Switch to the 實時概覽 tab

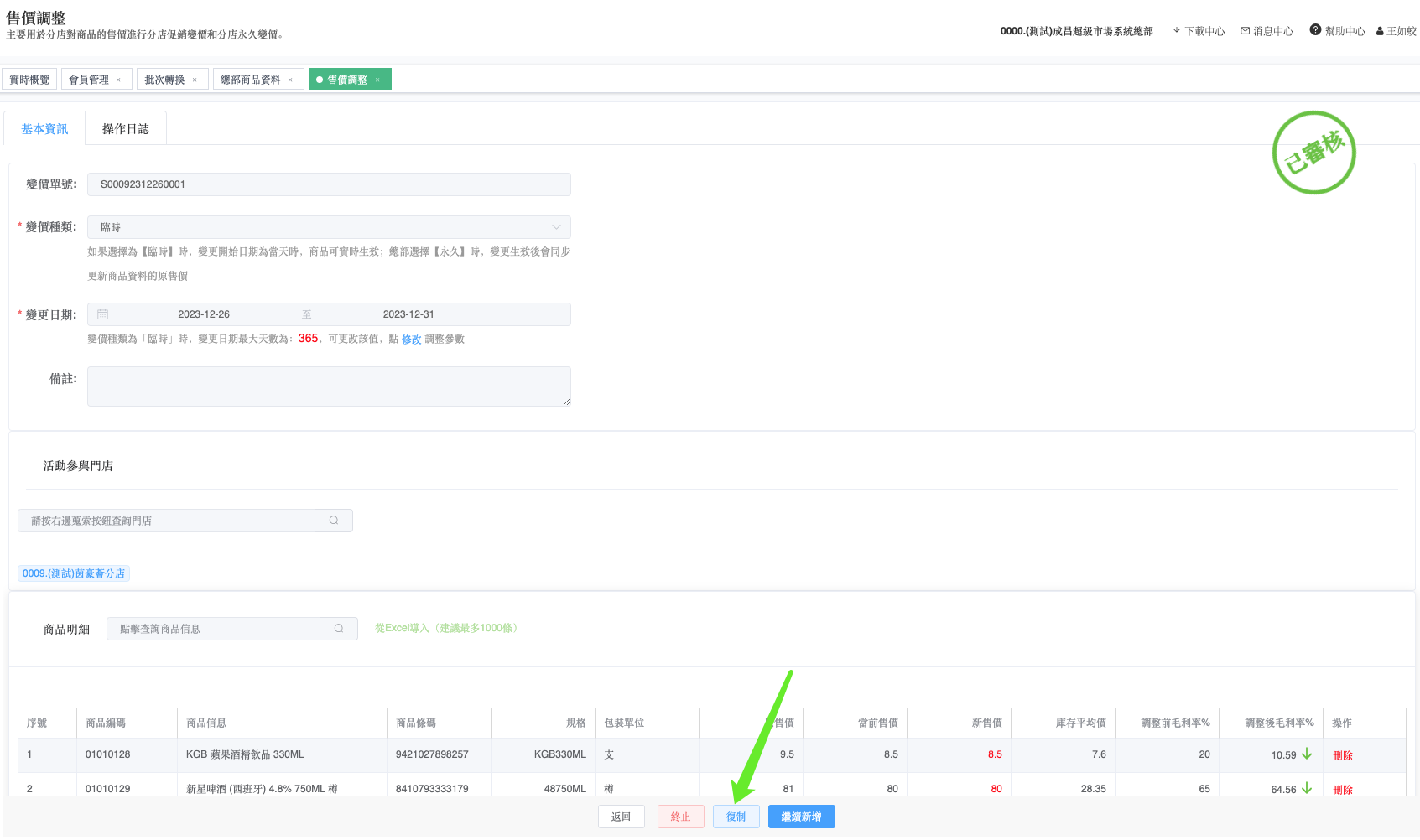pos(29,80)
